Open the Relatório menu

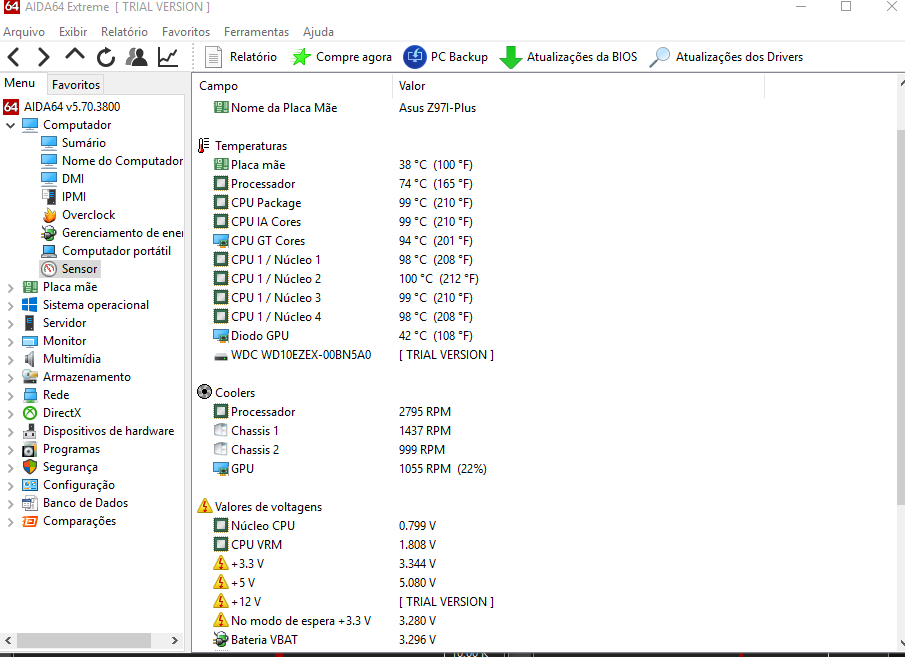point(124,32)
